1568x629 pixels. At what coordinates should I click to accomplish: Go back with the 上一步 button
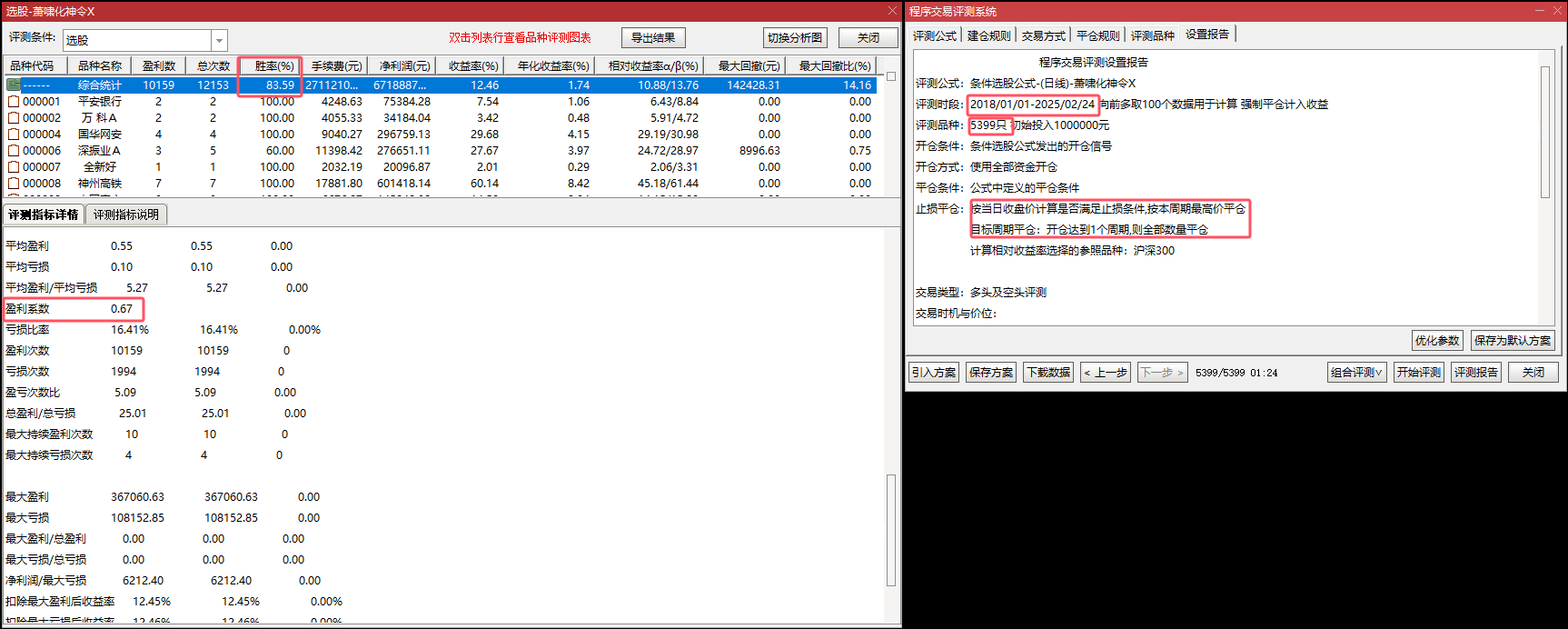click(1106, 372)
